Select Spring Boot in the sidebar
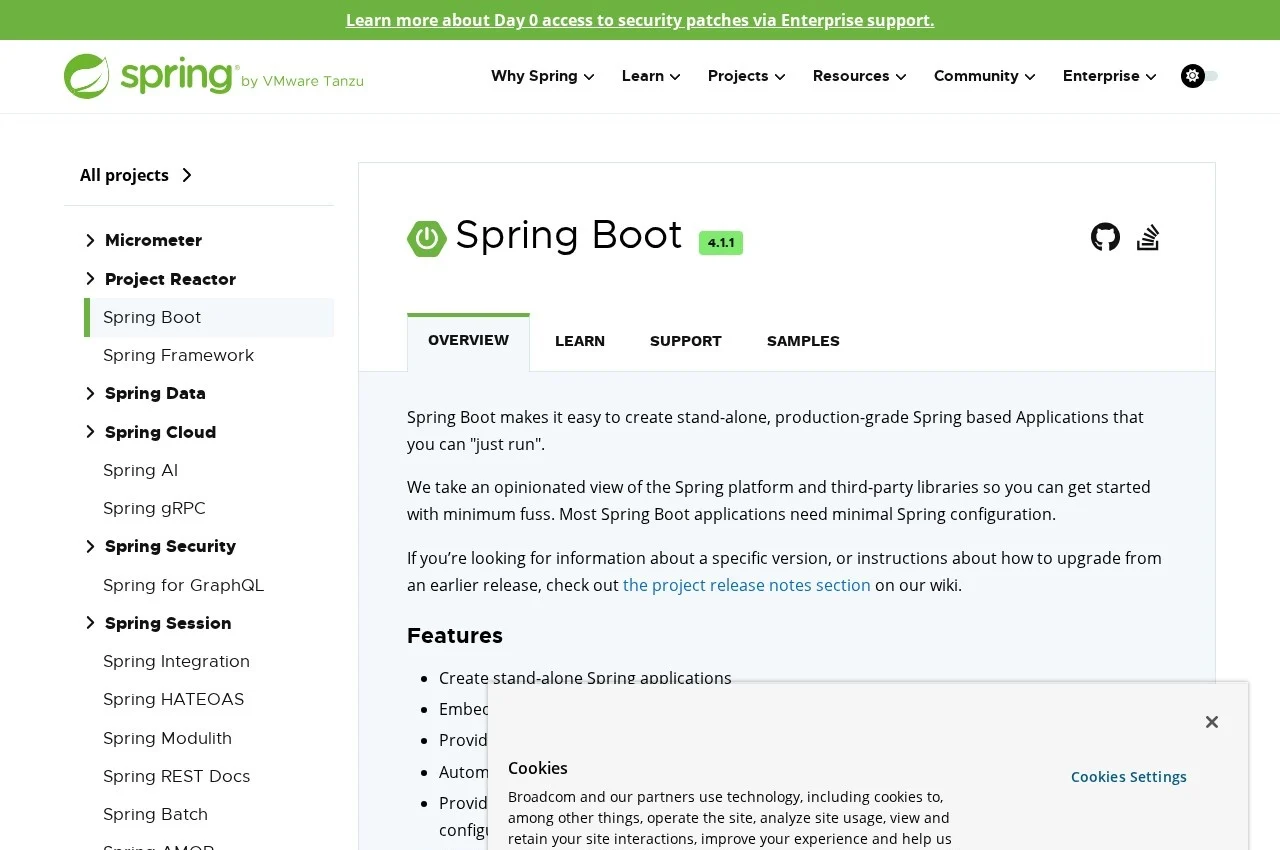1280x850 pixels. [x=209, y=317]
